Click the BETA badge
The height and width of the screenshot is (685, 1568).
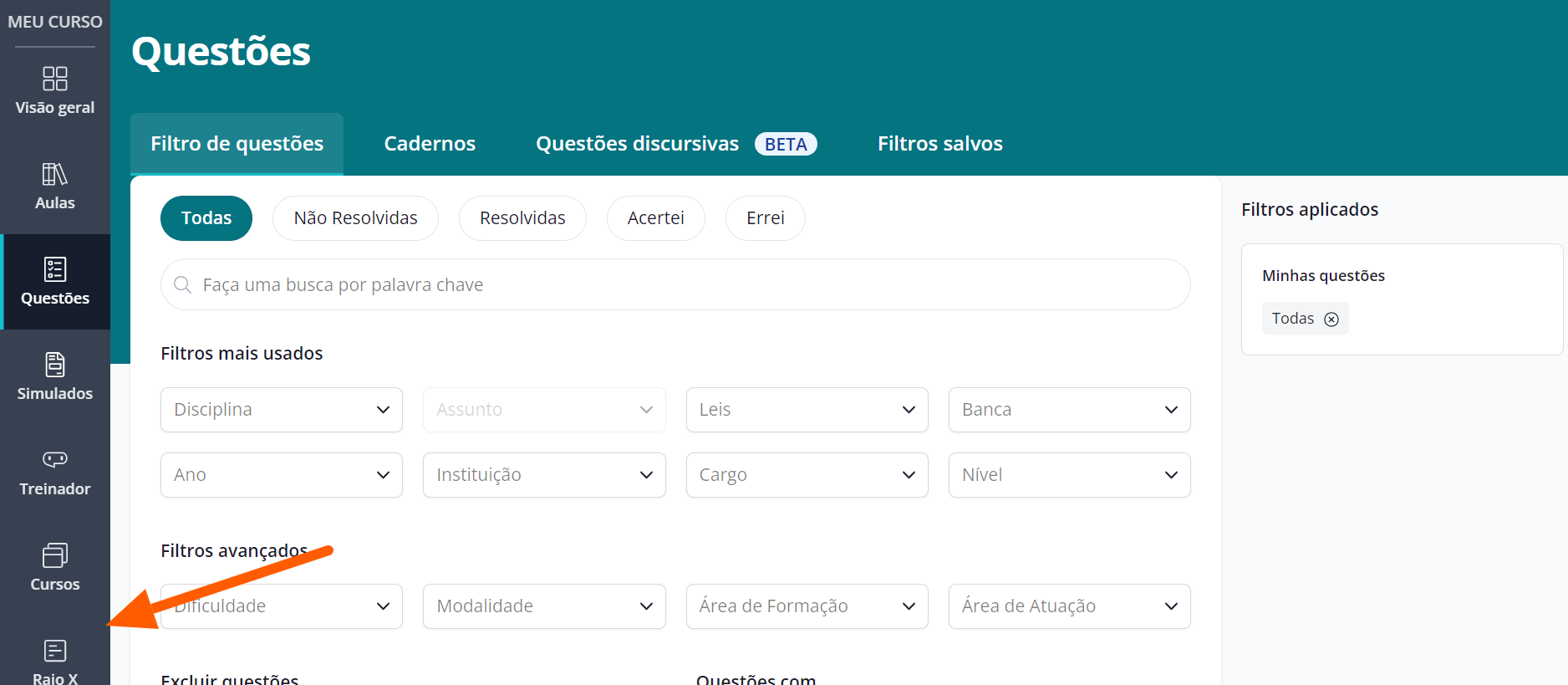coord(786,144)
